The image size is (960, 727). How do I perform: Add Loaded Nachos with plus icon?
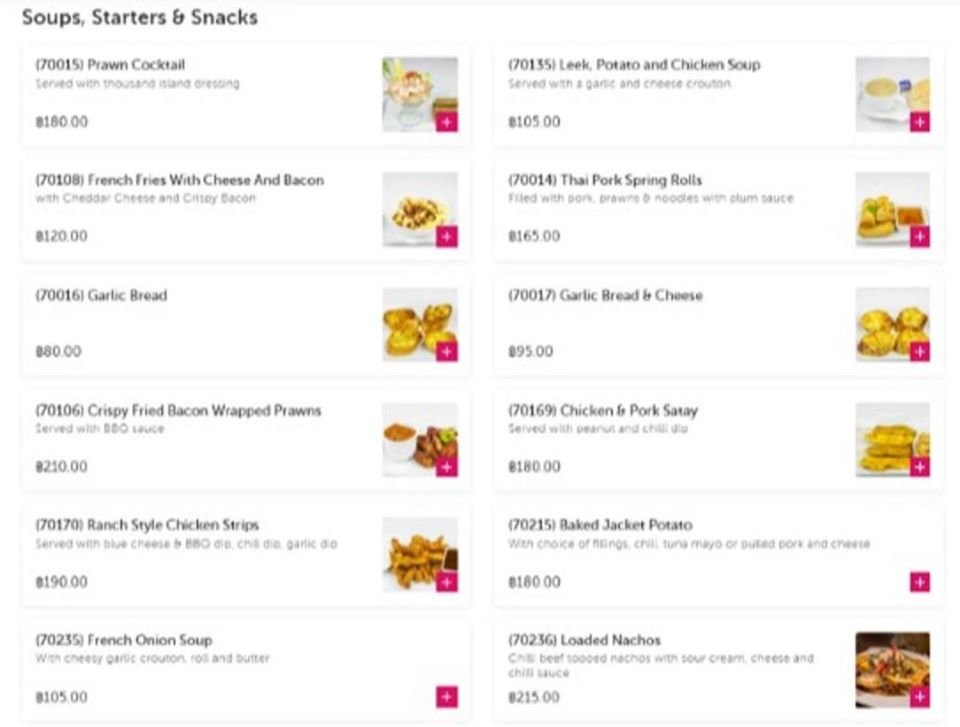(x=920, y=697)
